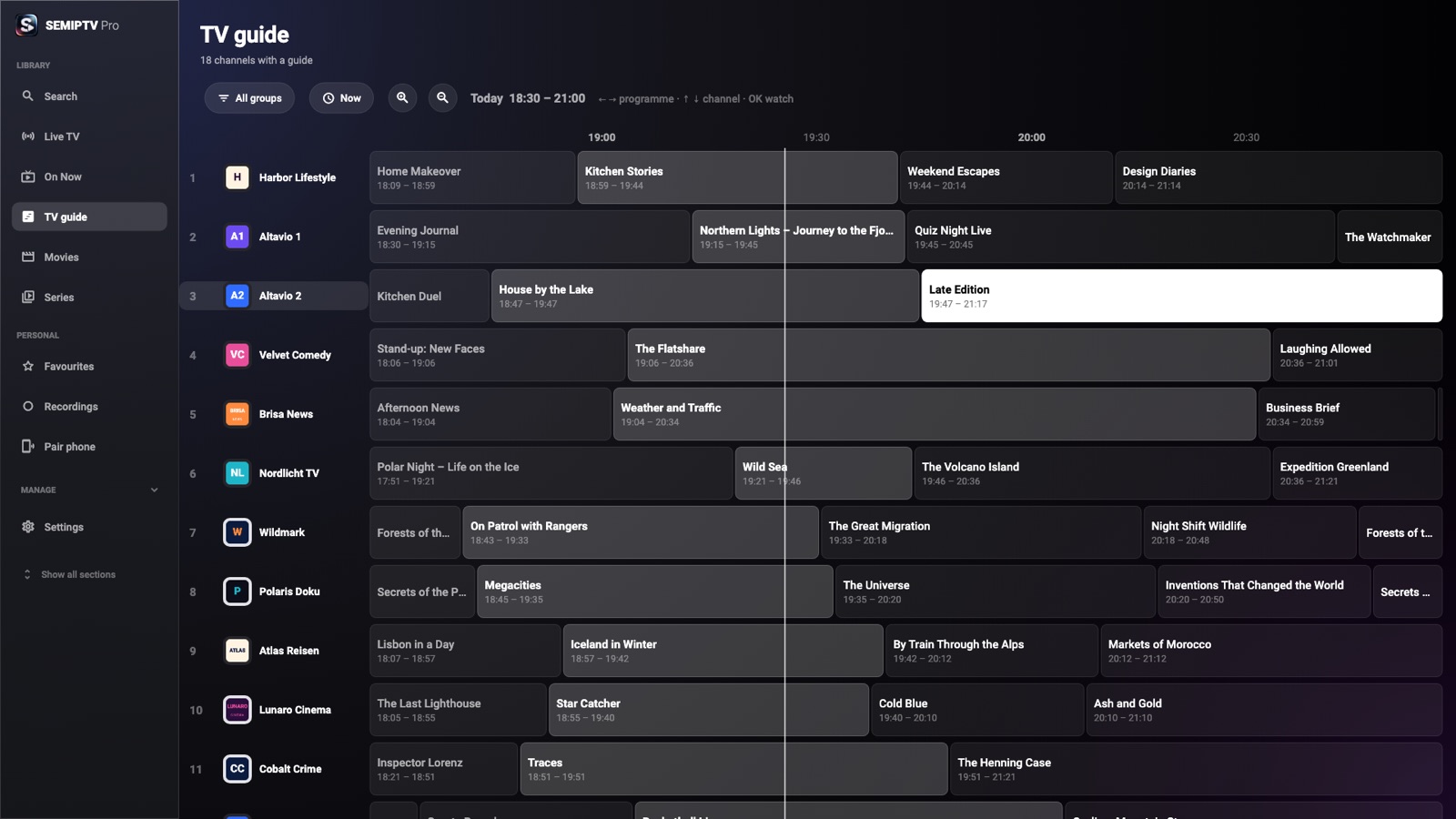Viewport: 1456px width, 819px height.
Task: Select Inventions That Changed the World
Action: [1264, 591]
